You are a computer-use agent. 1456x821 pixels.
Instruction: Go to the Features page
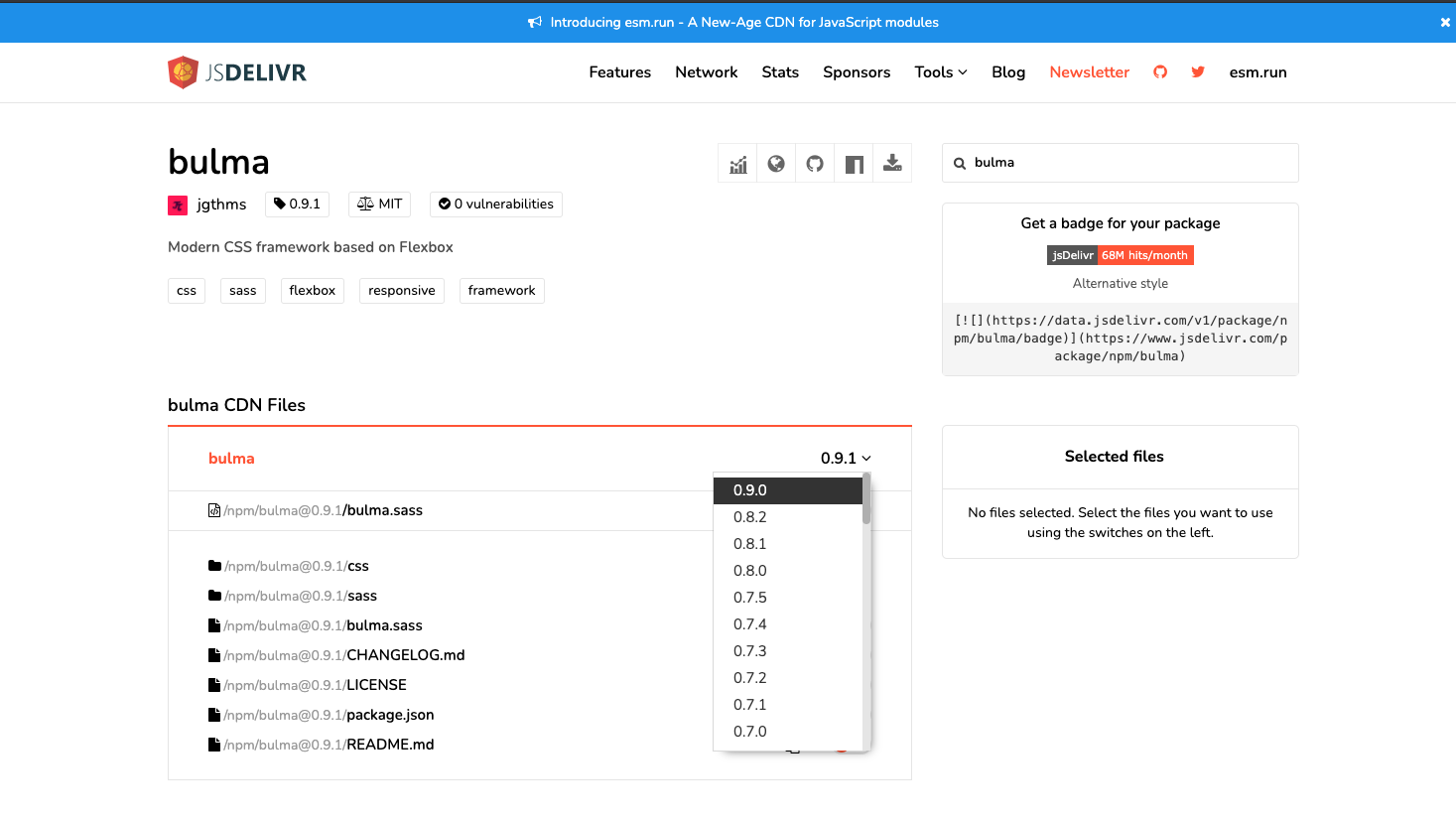click(620, 71)
